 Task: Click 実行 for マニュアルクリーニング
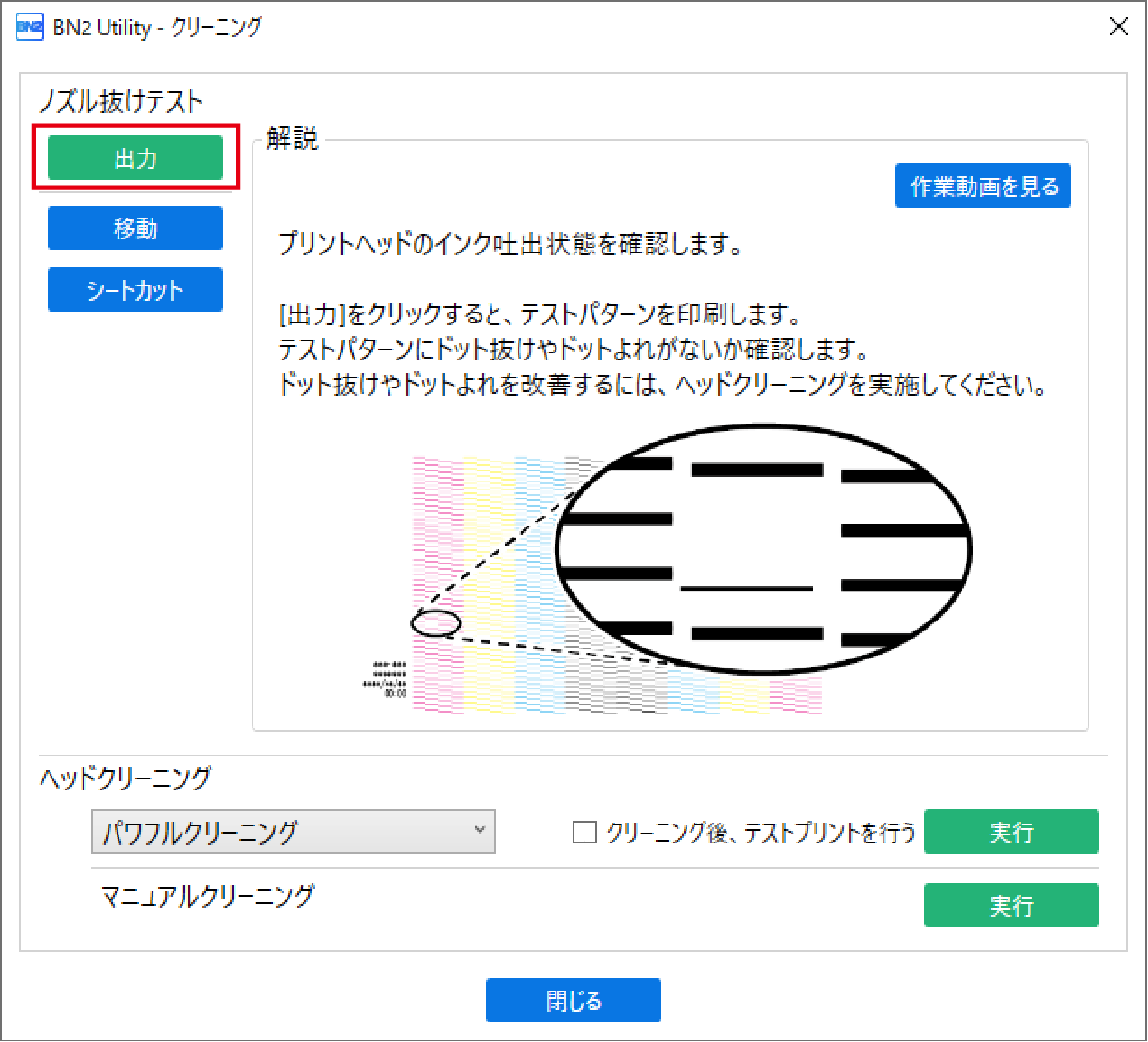[1011, 905]
